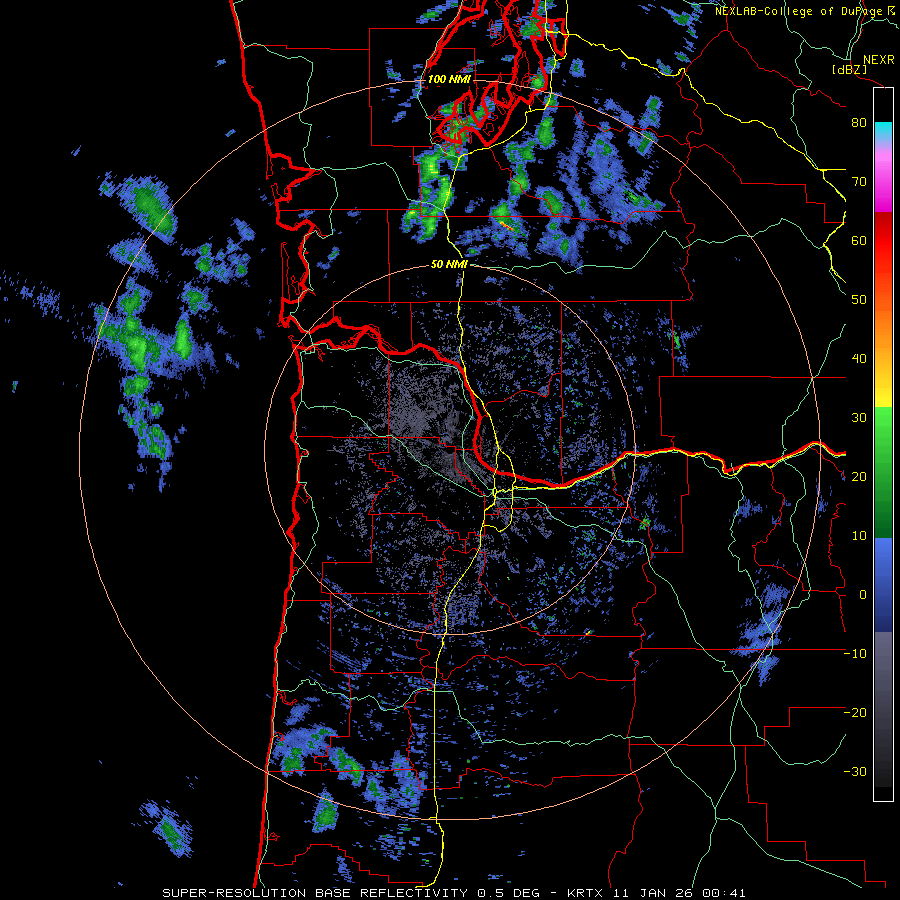
Task: Click the [dBZ] unit label
Action: (849, 69)
